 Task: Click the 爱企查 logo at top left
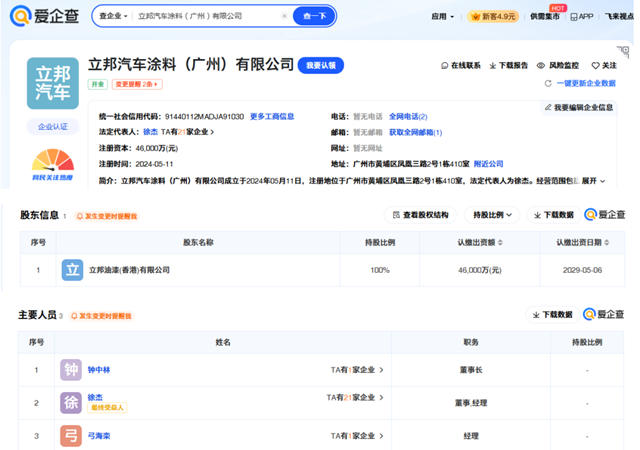[x=44, y=16]
